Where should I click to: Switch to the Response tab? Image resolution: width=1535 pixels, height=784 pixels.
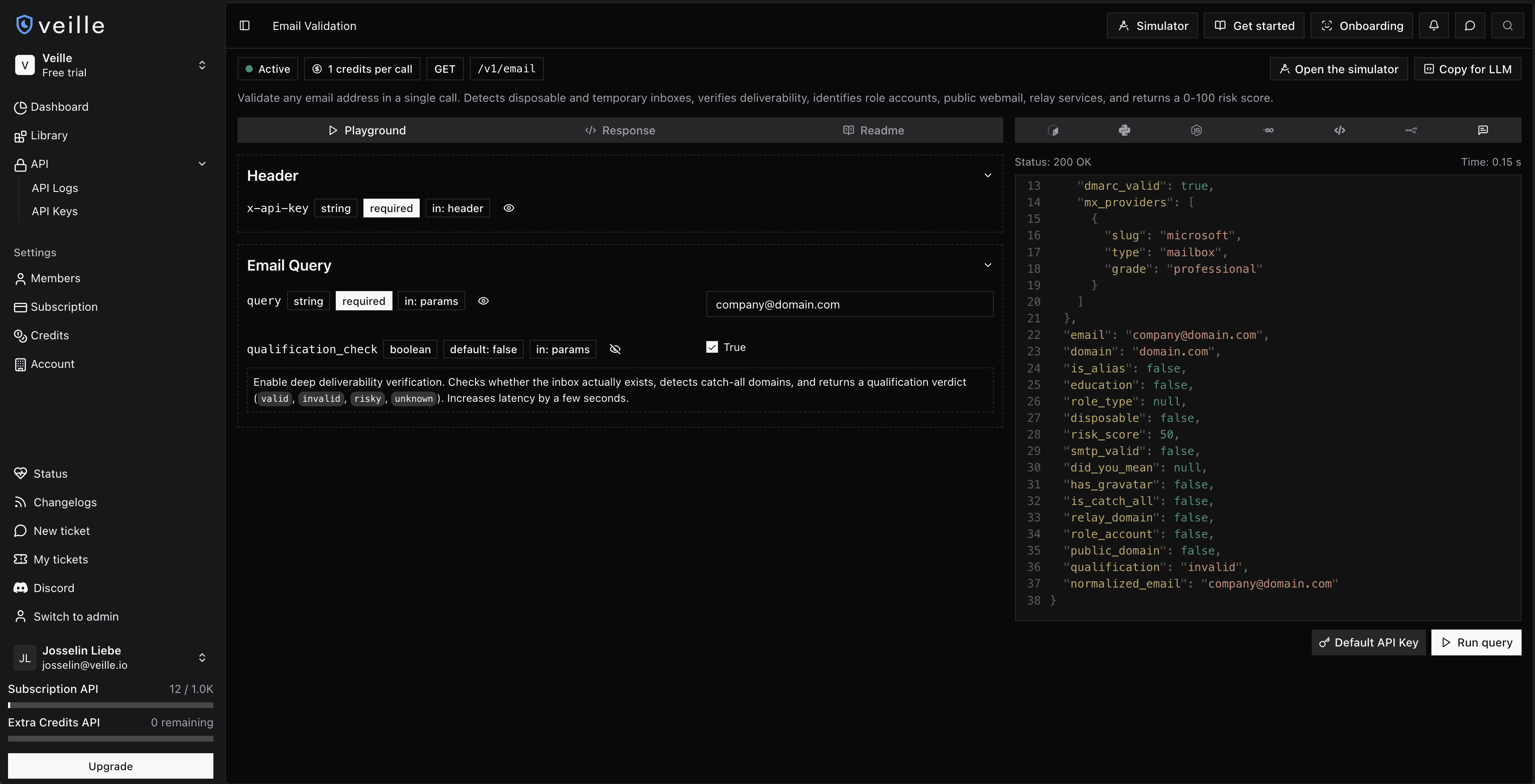coord(620,130)
